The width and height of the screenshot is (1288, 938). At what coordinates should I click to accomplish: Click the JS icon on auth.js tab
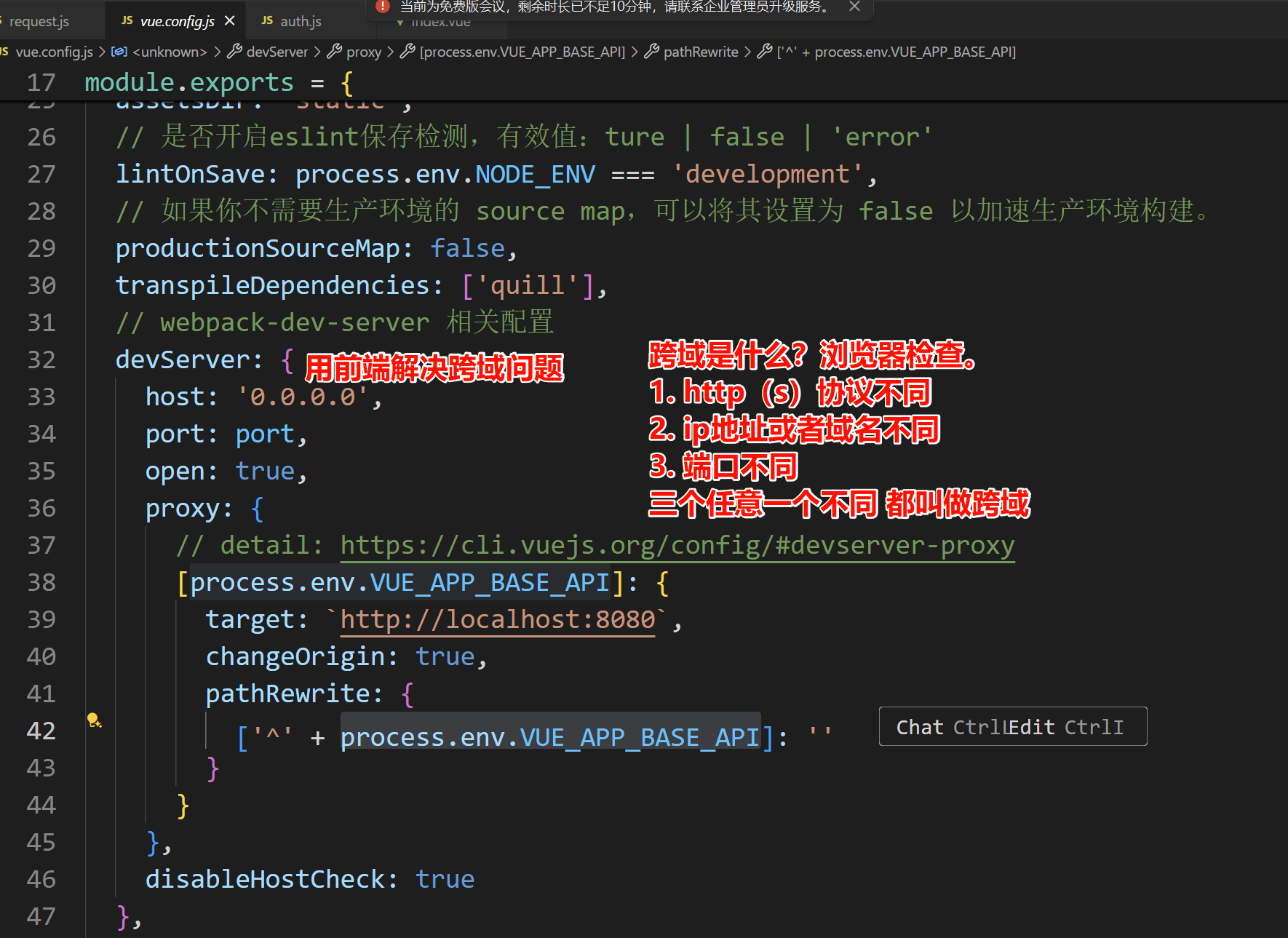click(x=267, y=21)
